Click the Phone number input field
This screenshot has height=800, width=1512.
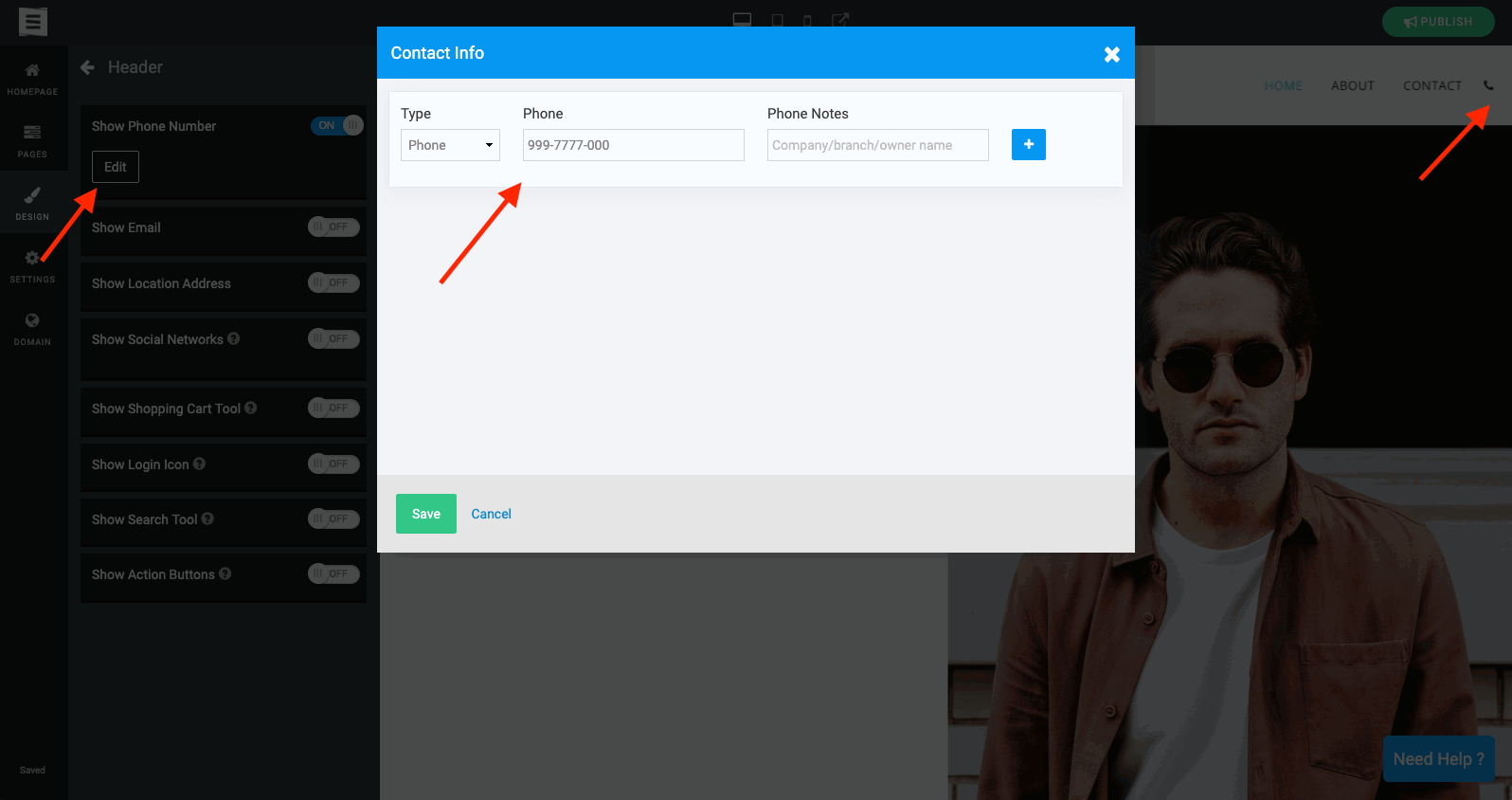pos(634,145)
